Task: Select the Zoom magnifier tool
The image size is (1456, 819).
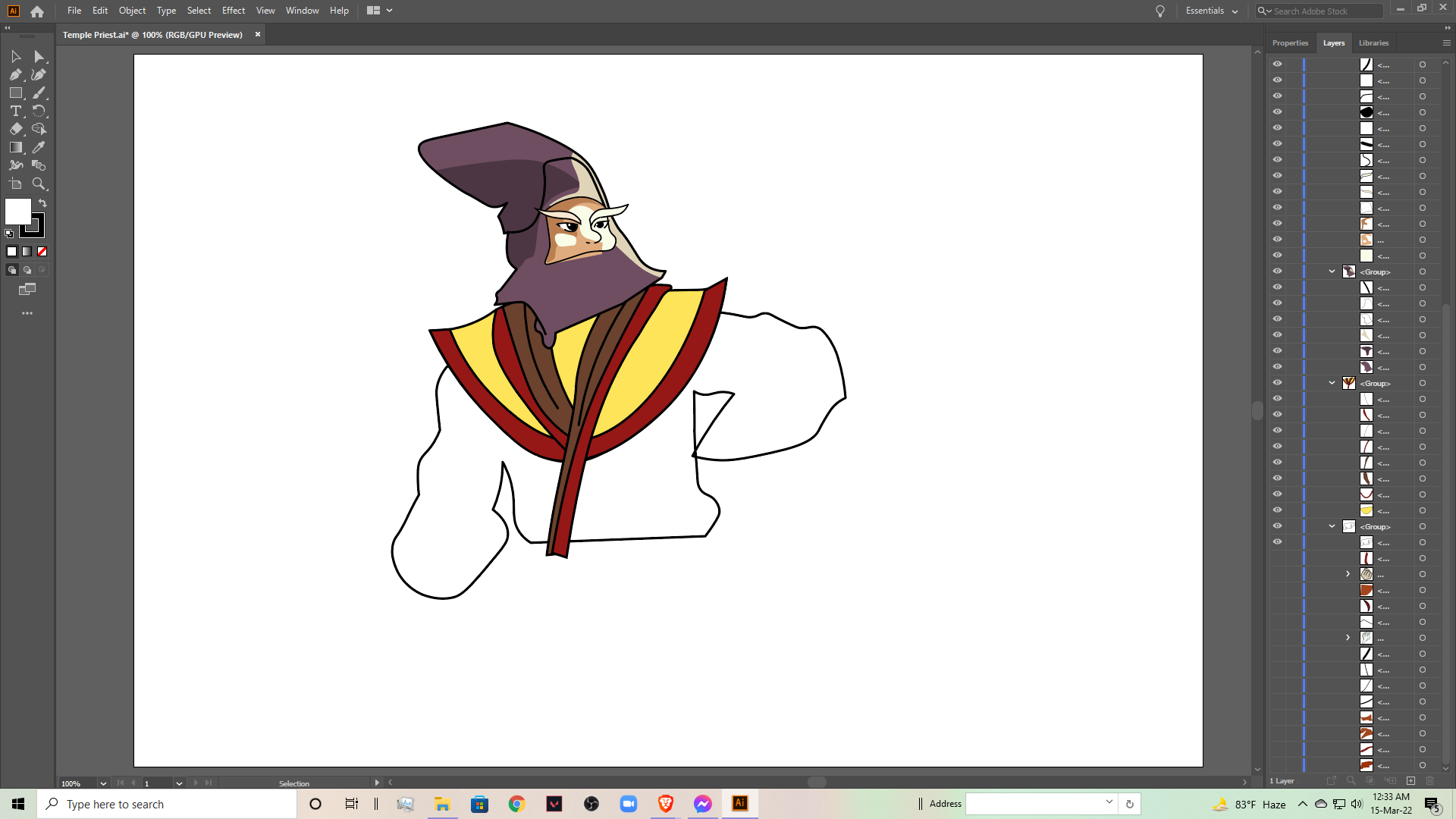Action: (39, 184)
